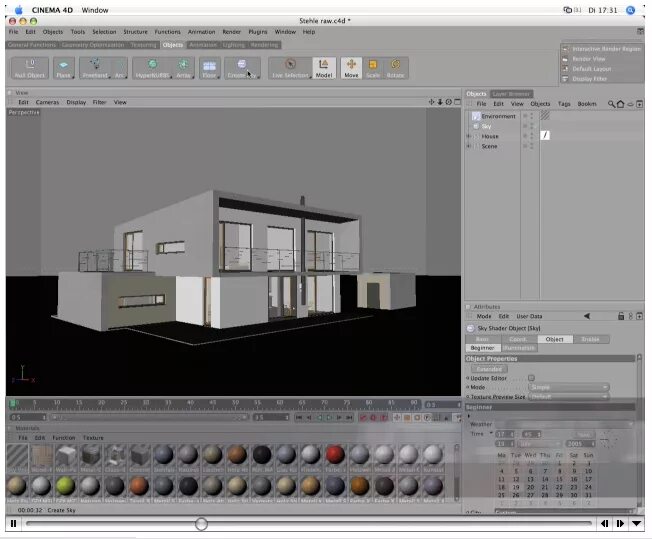This screenshot has height=539, width=652.
Task: Activate the Move tool
Action: [x=351, y=68]
